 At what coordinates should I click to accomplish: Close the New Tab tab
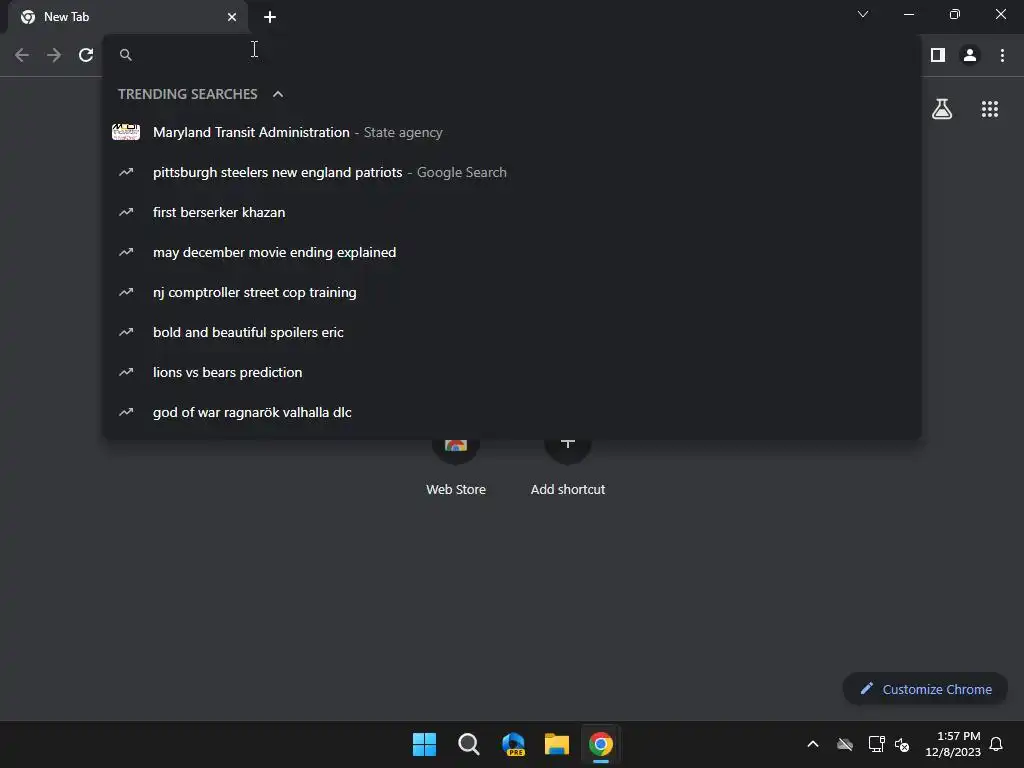[x=232, y=17]
